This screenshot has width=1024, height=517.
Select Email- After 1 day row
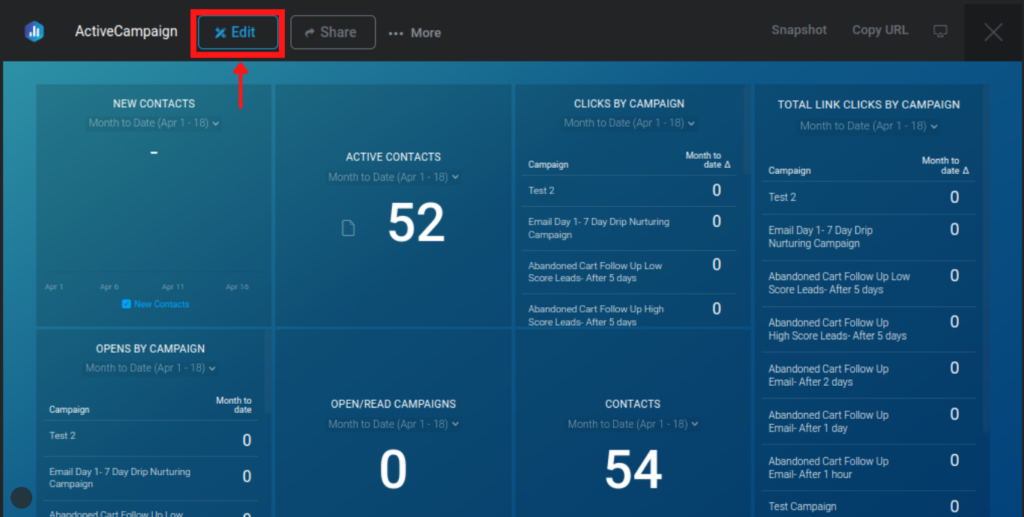(x=869, y=422)
